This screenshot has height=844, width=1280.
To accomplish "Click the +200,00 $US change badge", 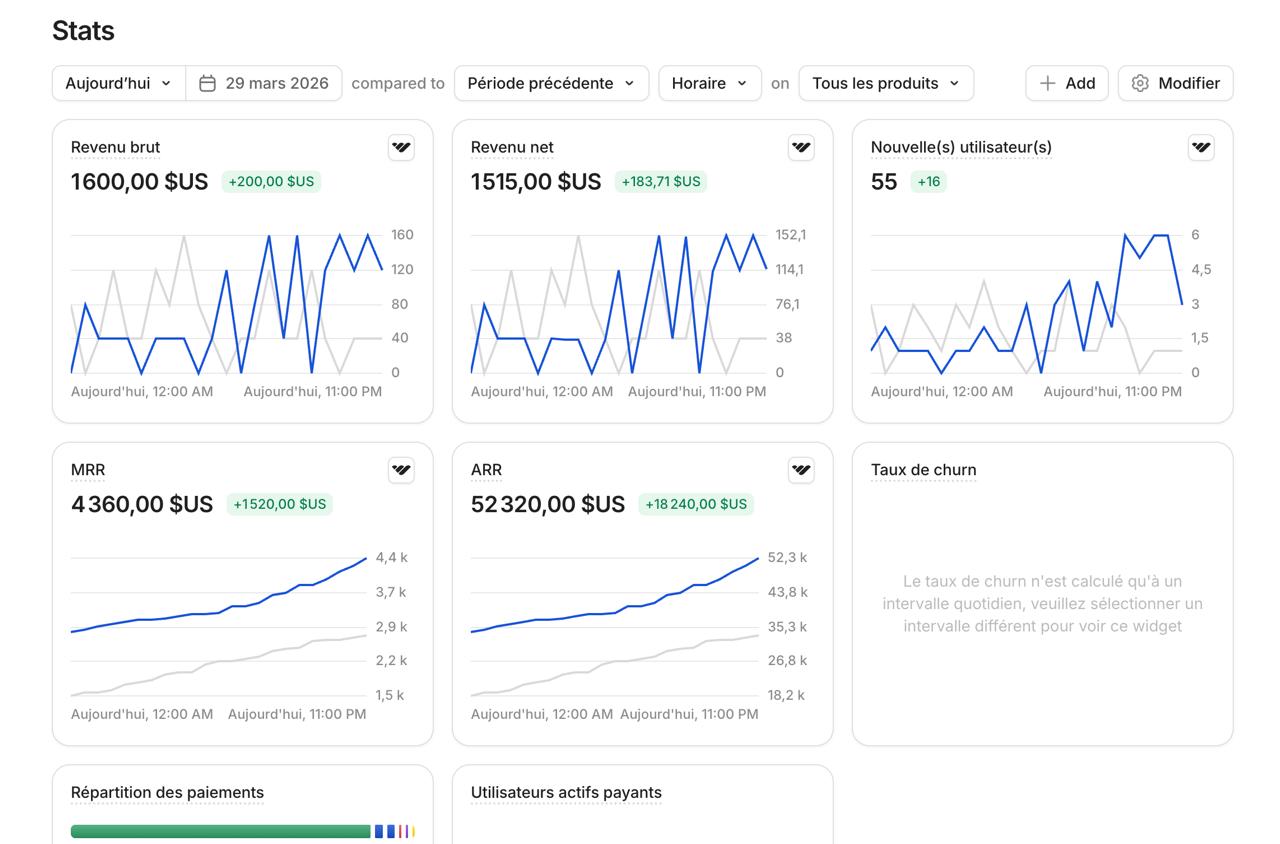I will click(x=271, y=182).
